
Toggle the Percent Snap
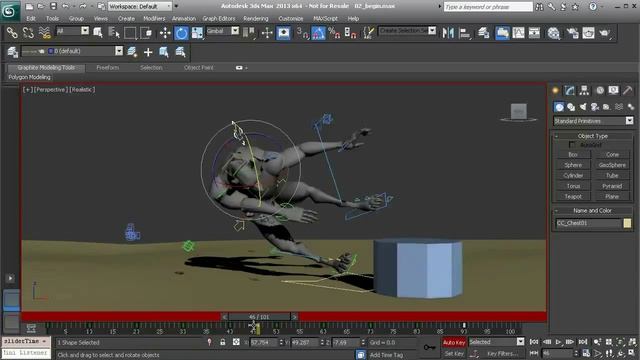point(334,33)
